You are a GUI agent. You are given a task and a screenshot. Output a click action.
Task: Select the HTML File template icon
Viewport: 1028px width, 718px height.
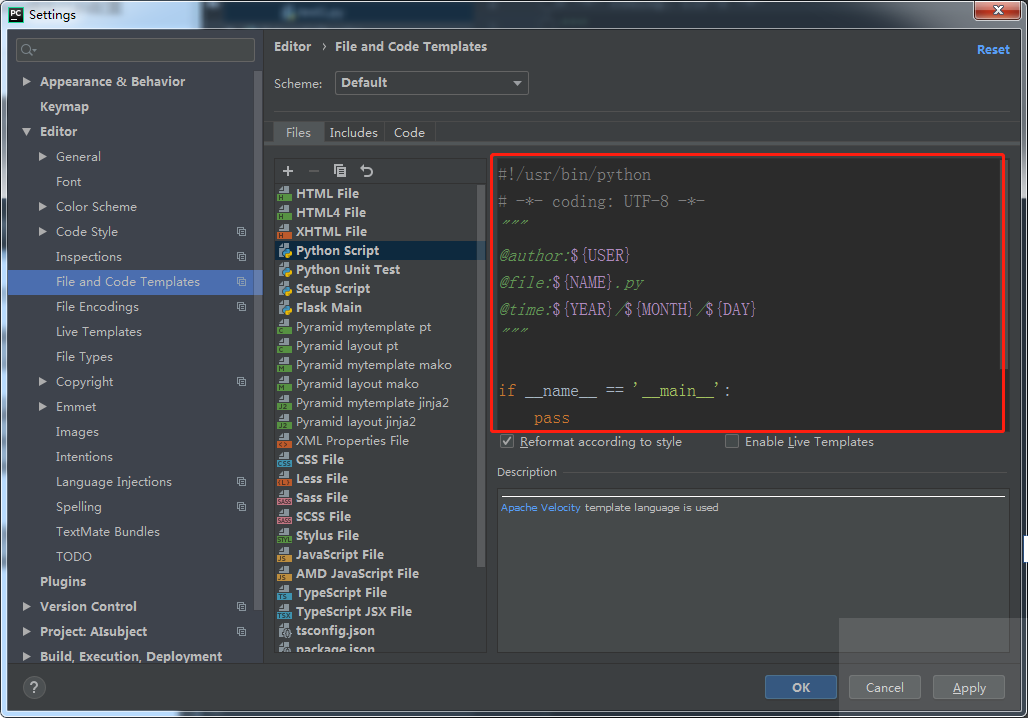click(x=284, y=193)
